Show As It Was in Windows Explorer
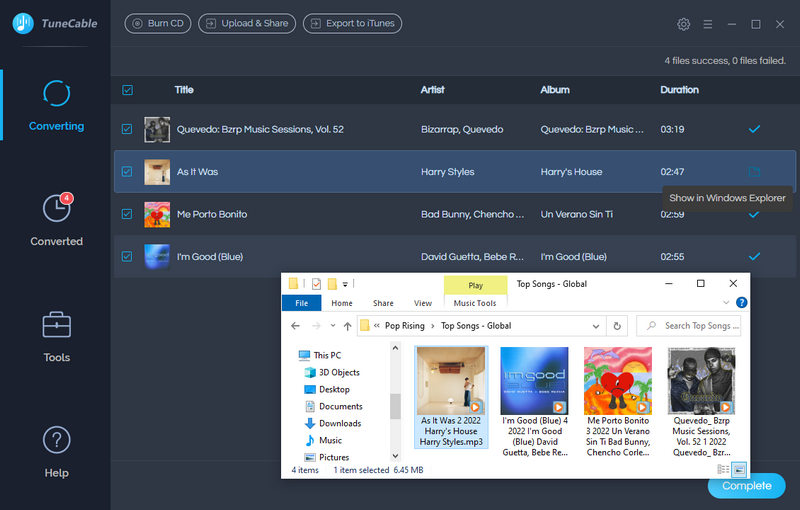The image size is (800, 510). click(x=754, y=172)
